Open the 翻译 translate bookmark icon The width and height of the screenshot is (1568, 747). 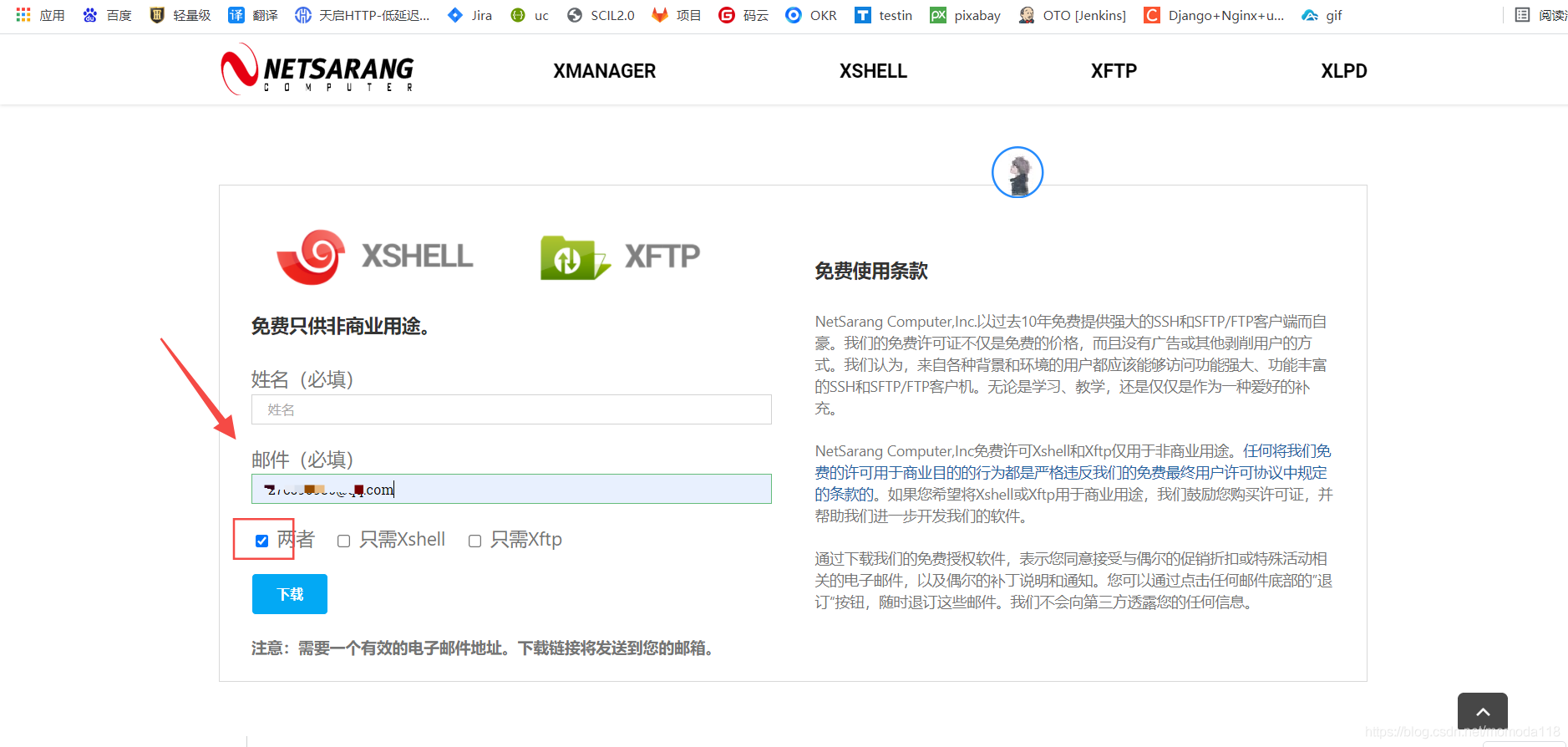pyautogui.click(x=236, y=15)
